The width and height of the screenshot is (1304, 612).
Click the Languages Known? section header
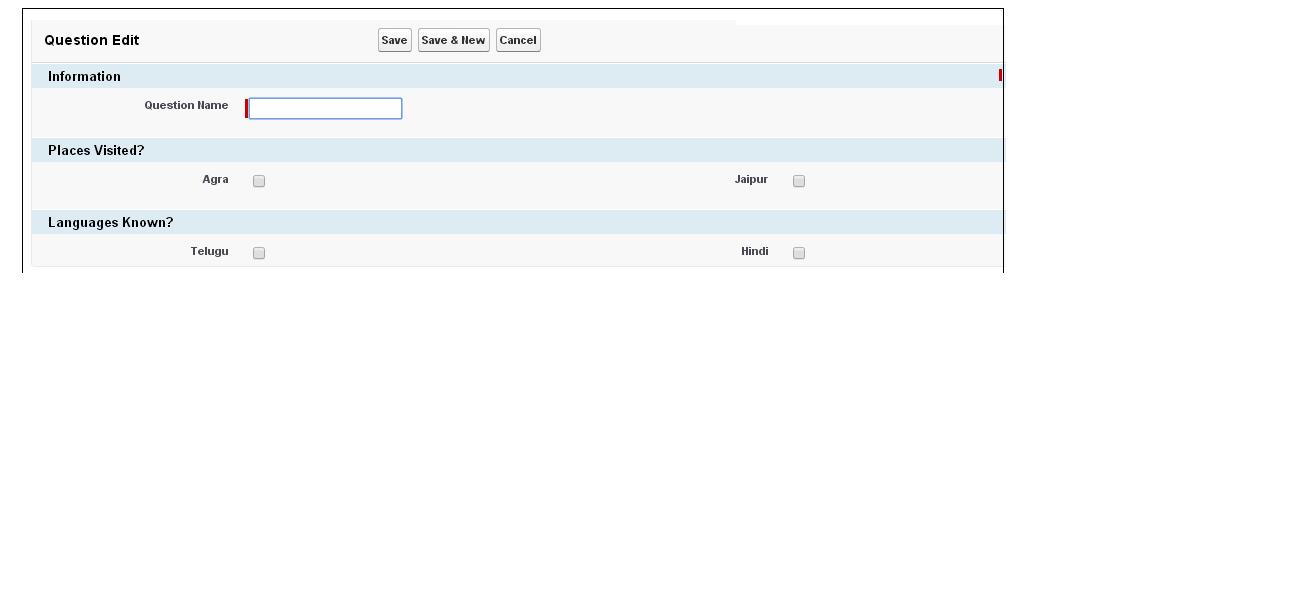pyautogui.click(x=110, y=222)
